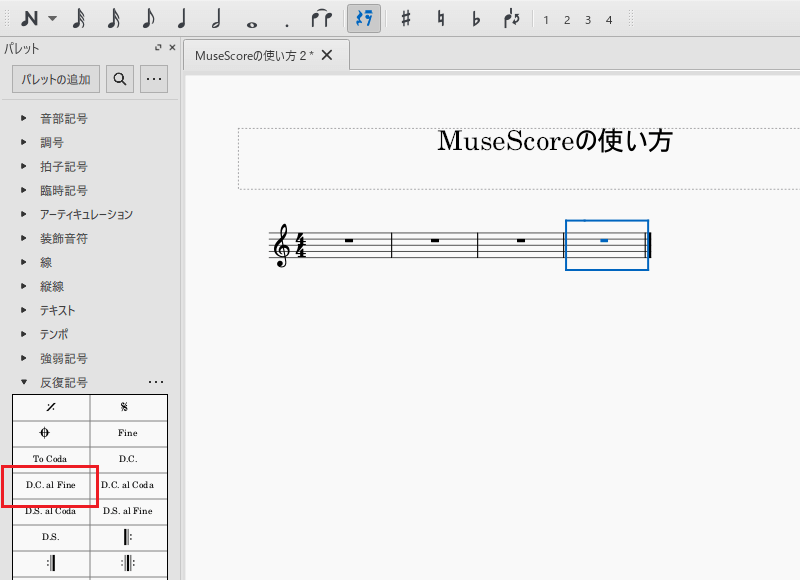Toggle note input mode (N)
This screenshot has width=800, height=580.
(29, 19)
